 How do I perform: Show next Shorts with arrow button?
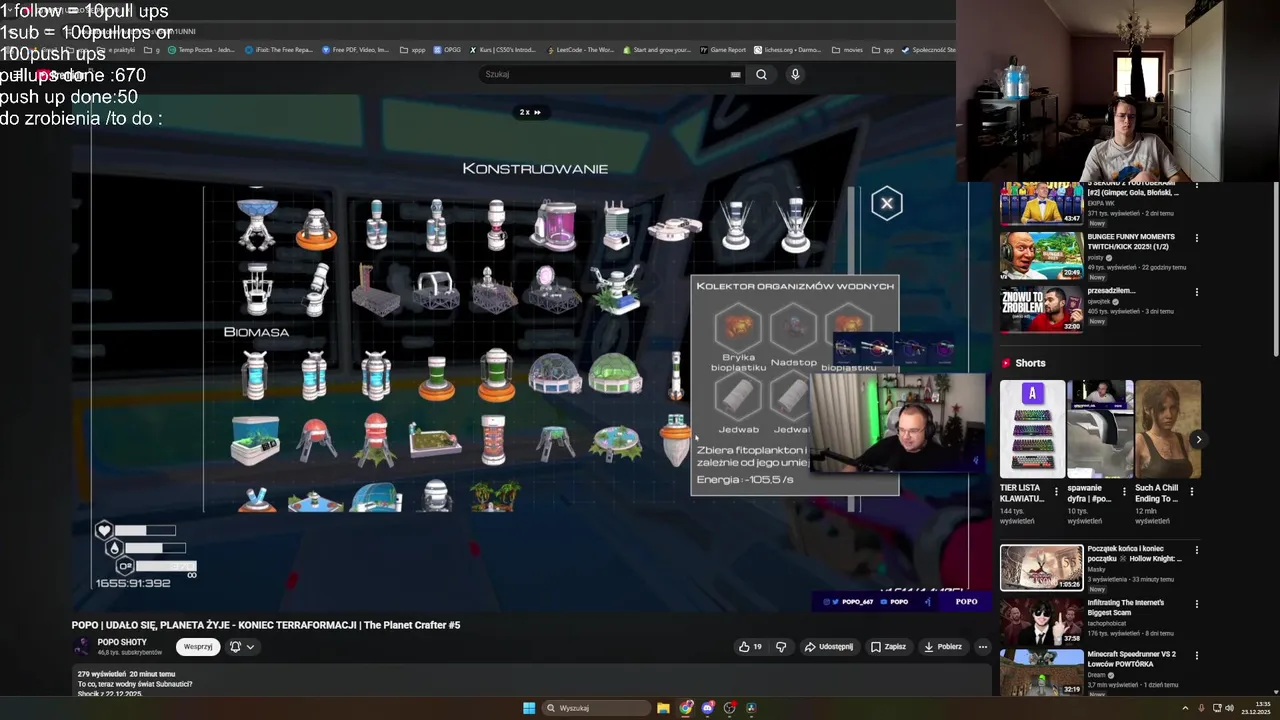[x=1198, y=440]
